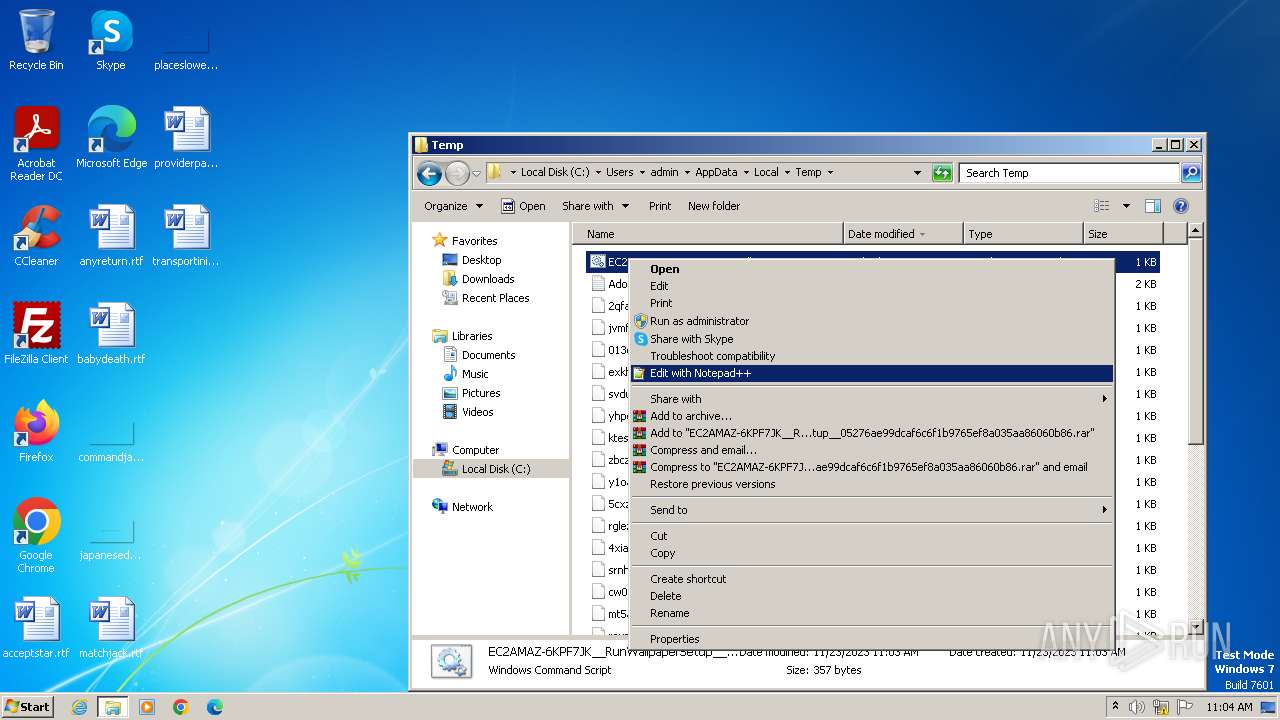Choose Edit in the context menu
Viewport: 1280px width, 720px height.
(871, 286)
